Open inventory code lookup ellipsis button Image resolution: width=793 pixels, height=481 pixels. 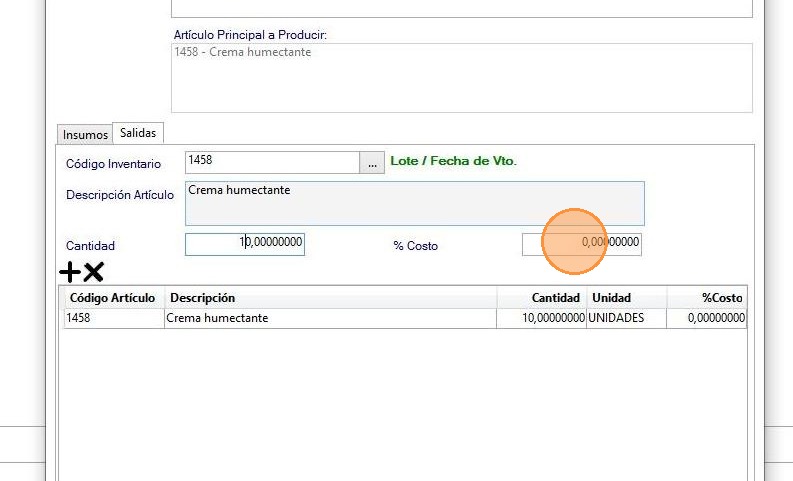point(371,162)
